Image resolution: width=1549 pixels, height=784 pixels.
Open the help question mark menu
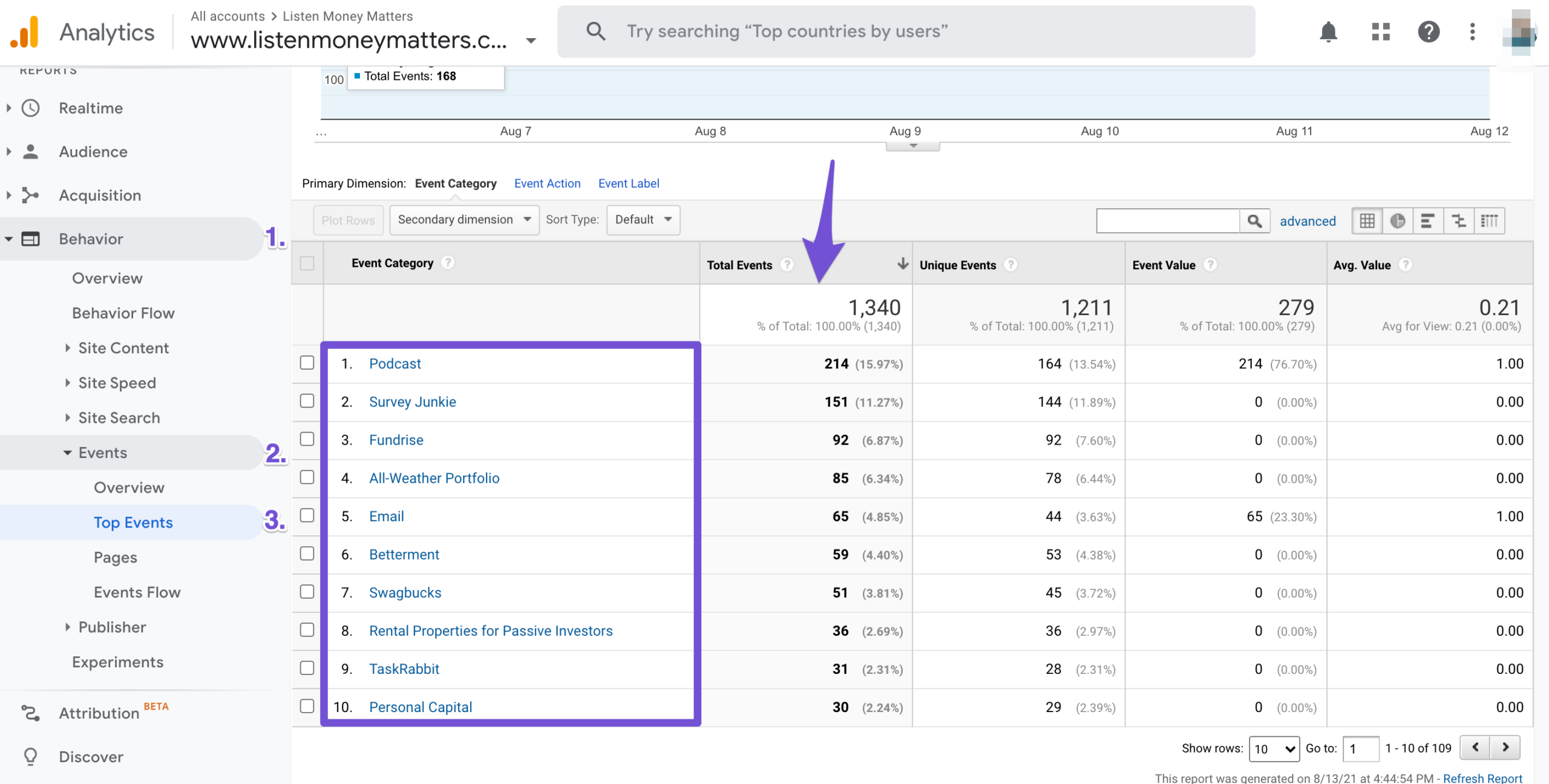point(1429,31)
